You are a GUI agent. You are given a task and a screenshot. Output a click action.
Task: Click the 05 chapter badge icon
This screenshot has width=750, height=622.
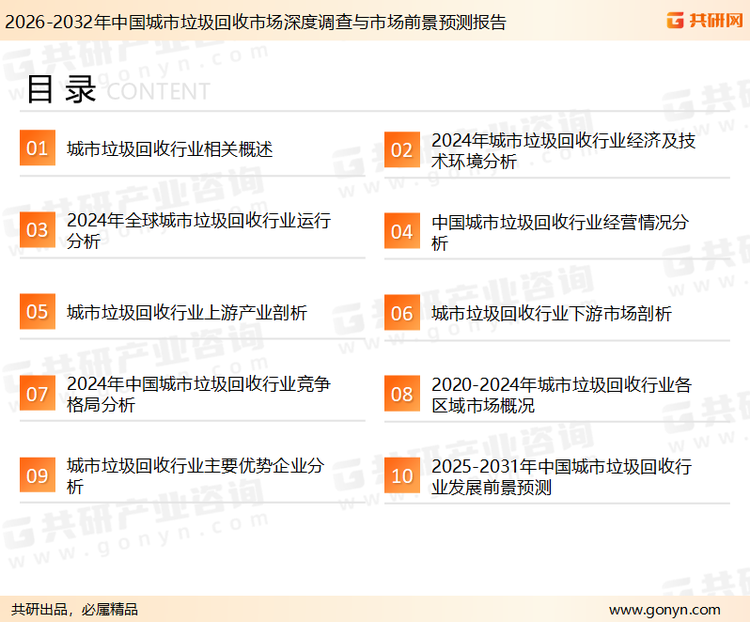[37, 312]
